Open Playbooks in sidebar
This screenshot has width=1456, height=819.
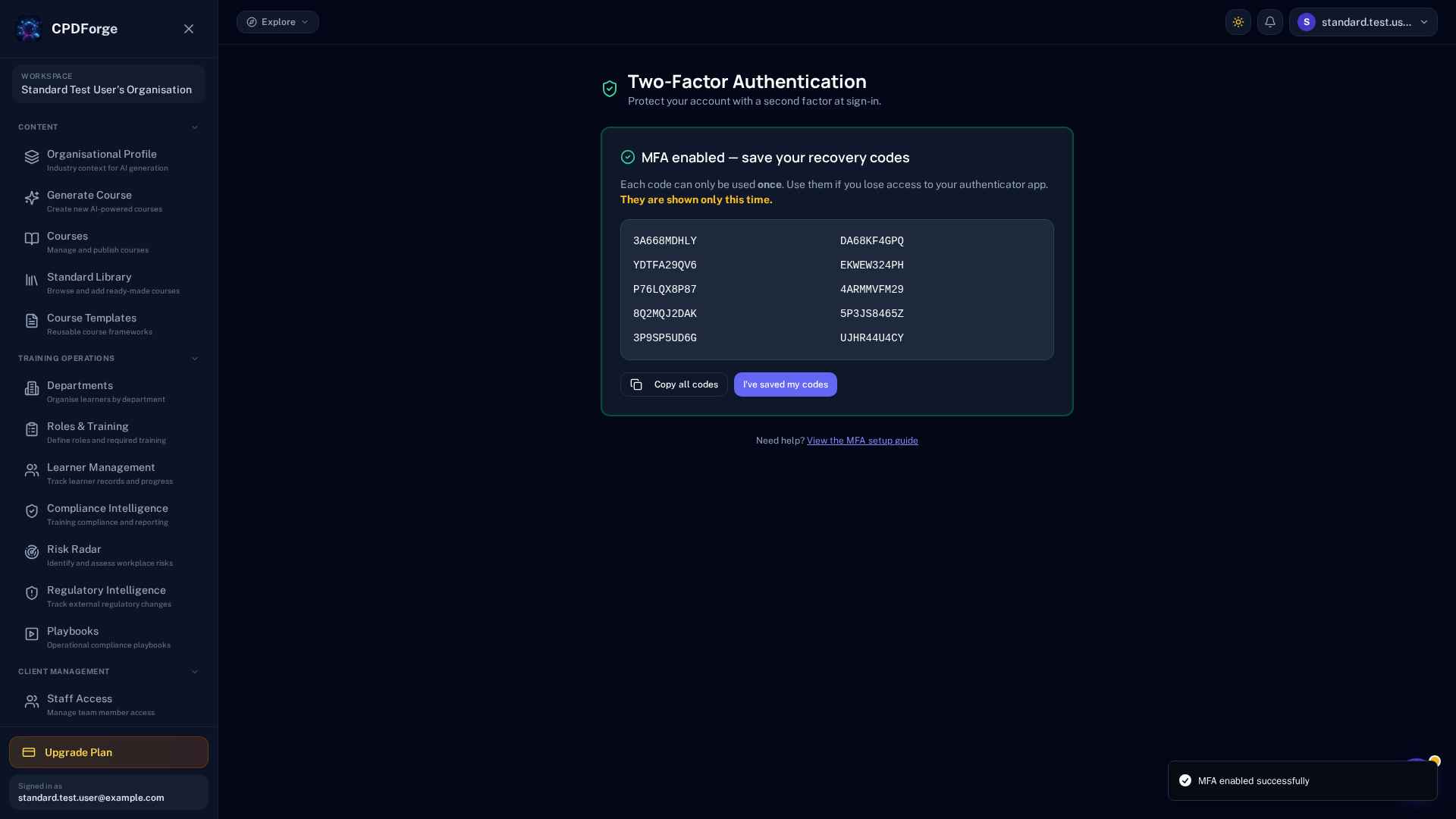click(108, 637)
